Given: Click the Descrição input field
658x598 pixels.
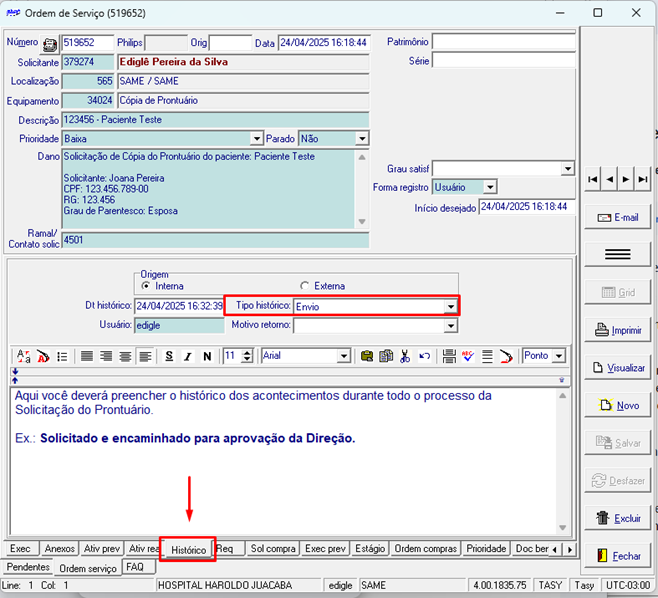Looking at the screenshot, I should pos(216,120).
